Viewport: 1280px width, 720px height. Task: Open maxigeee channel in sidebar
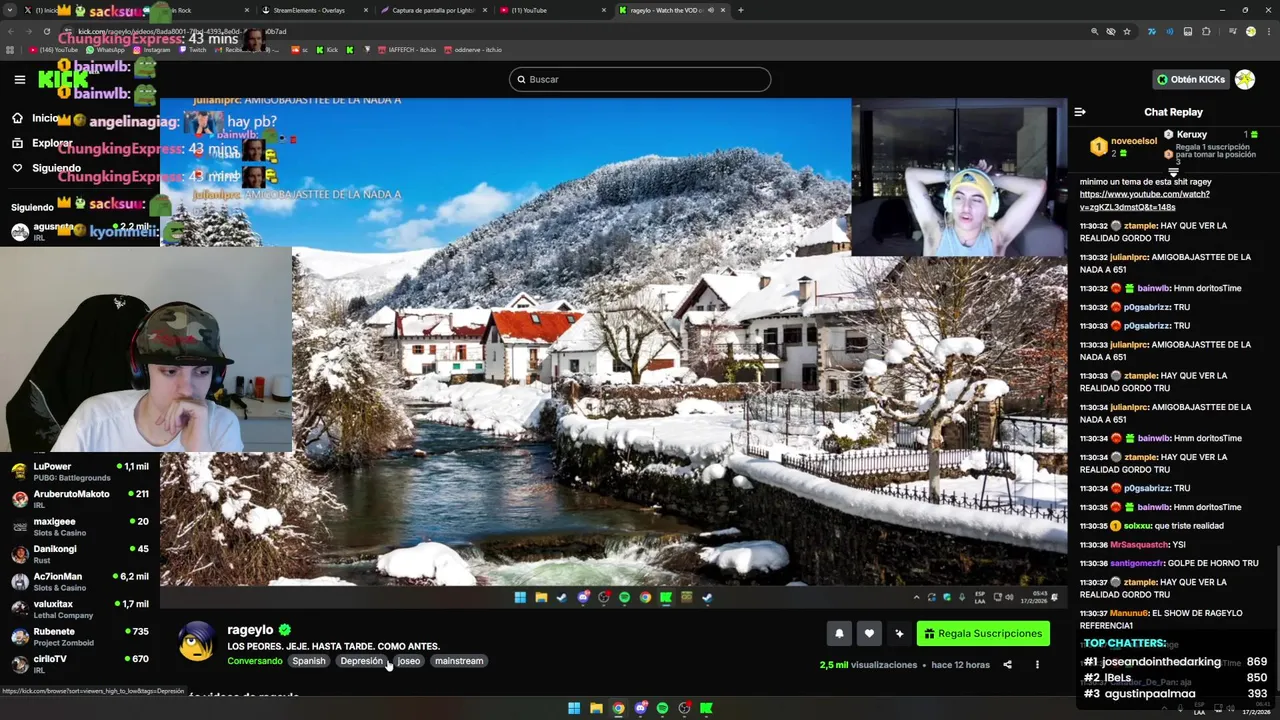(80, 526)
